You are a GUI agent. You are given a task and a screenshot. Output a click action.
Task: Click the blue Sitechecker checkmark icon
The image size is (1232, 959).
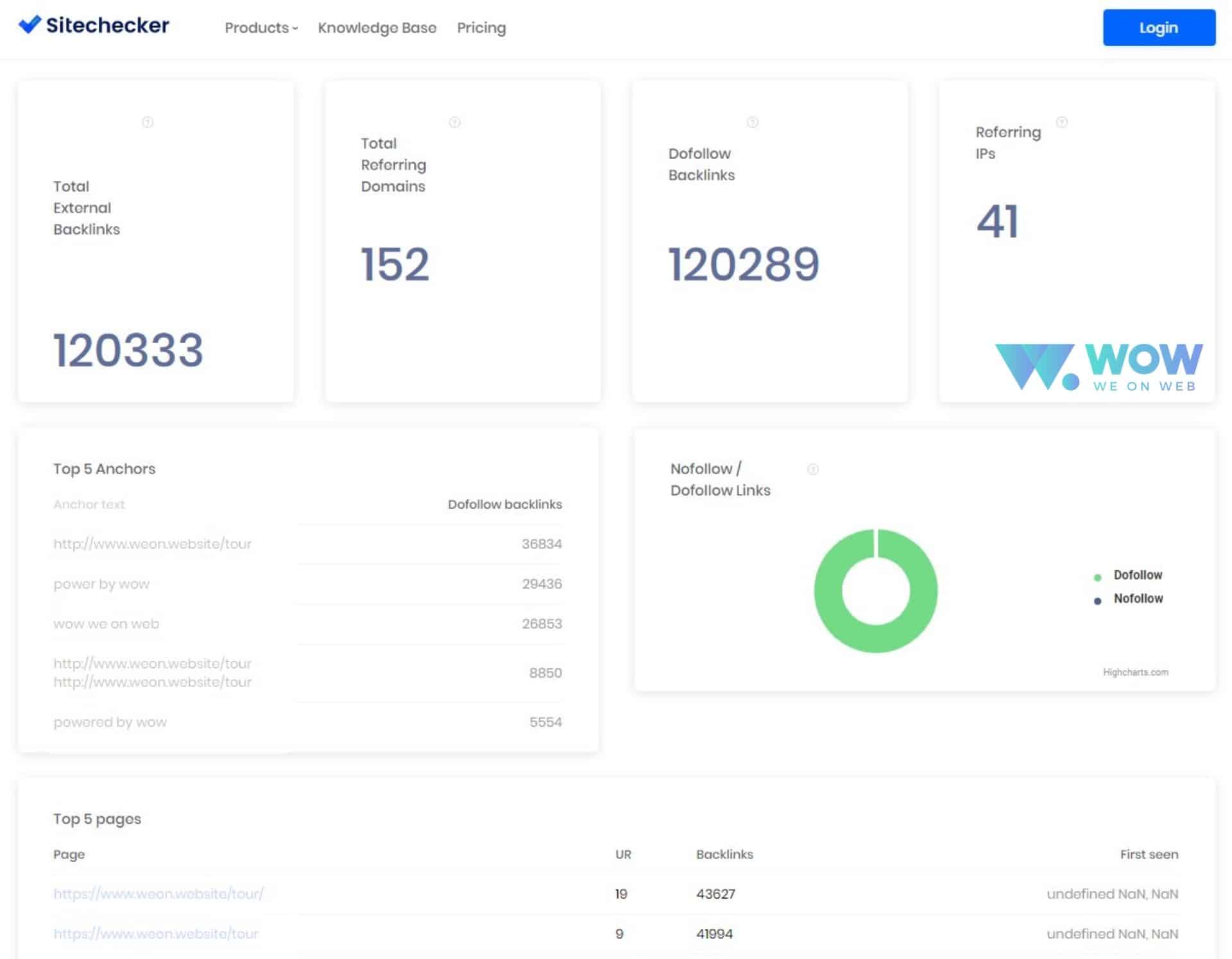click(30, 24)
